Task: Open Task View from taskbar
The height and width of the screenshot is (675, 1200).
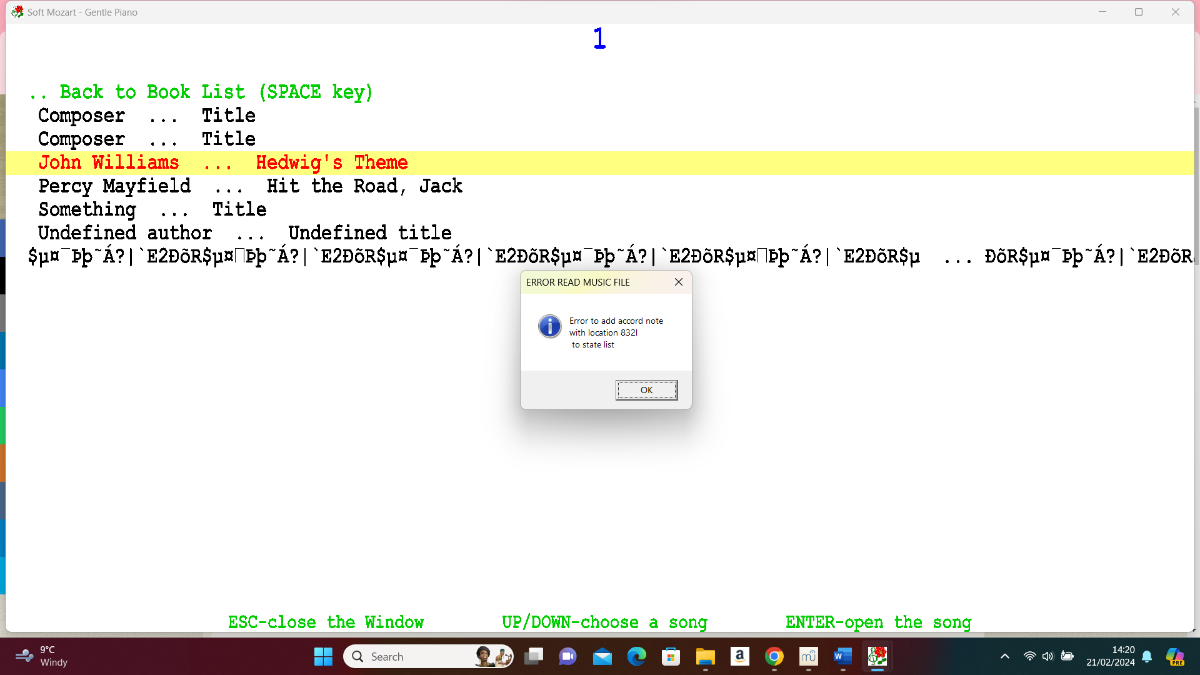Action: tap(535, 656)
